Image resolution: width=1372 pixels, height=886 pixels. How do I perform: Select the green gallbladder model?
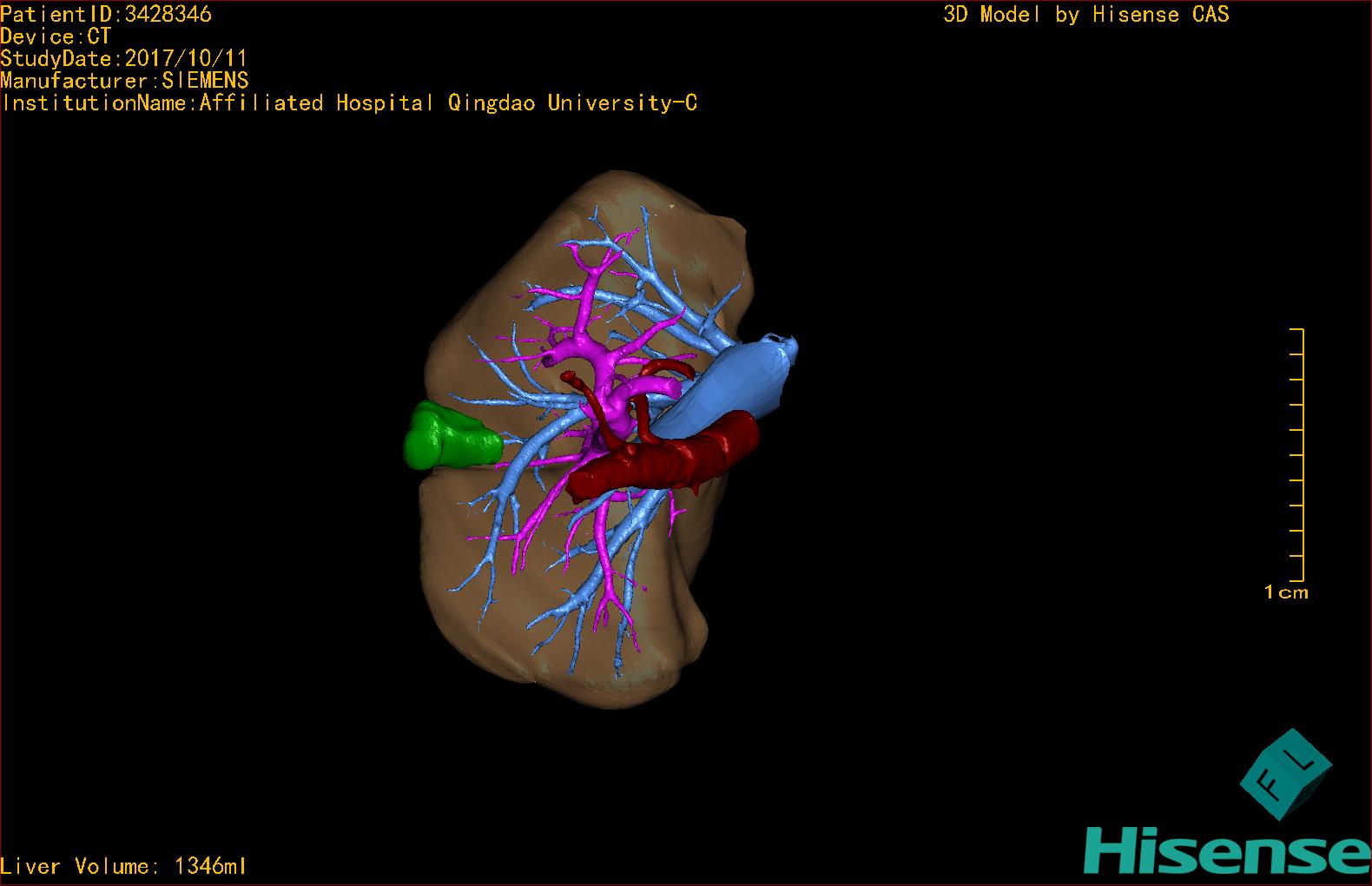click(452, 437)
